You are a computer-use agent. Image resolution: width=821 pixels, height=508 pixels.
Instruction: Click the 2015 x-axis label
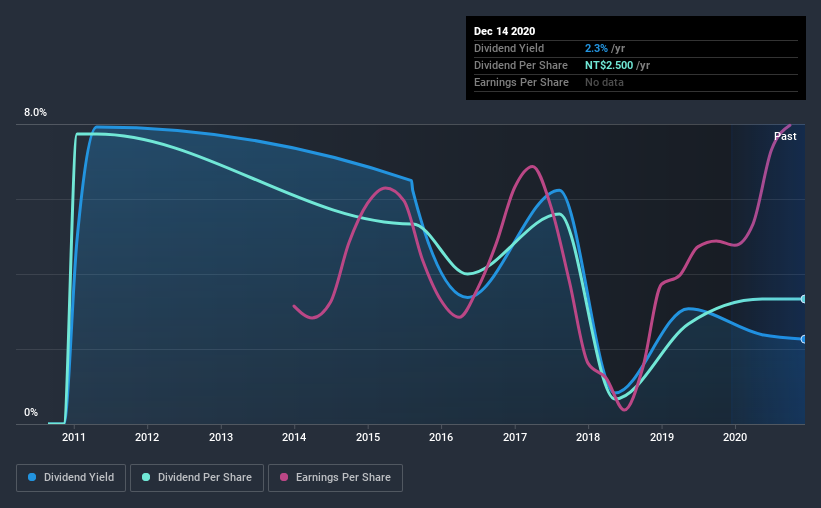(368, 437)
